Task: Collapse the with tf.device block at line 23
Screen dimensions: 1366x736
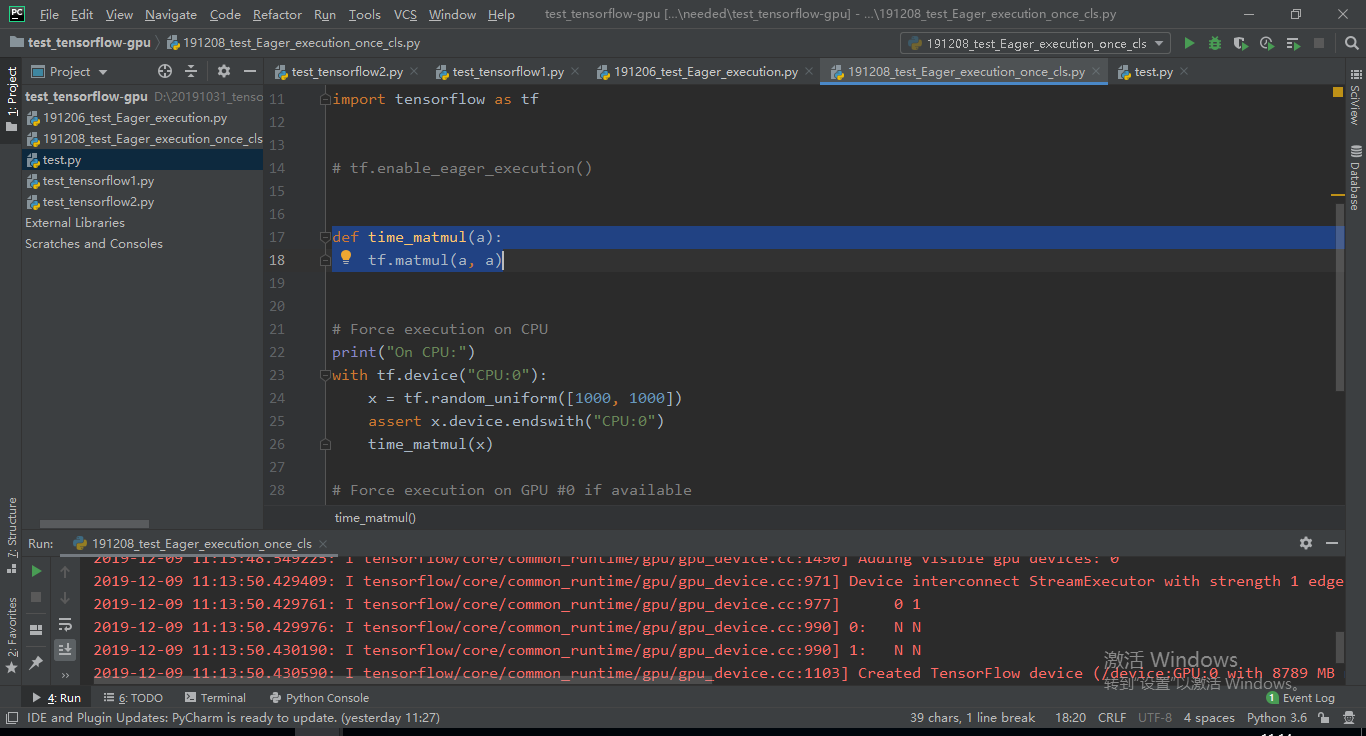Action: click(325, 375)
